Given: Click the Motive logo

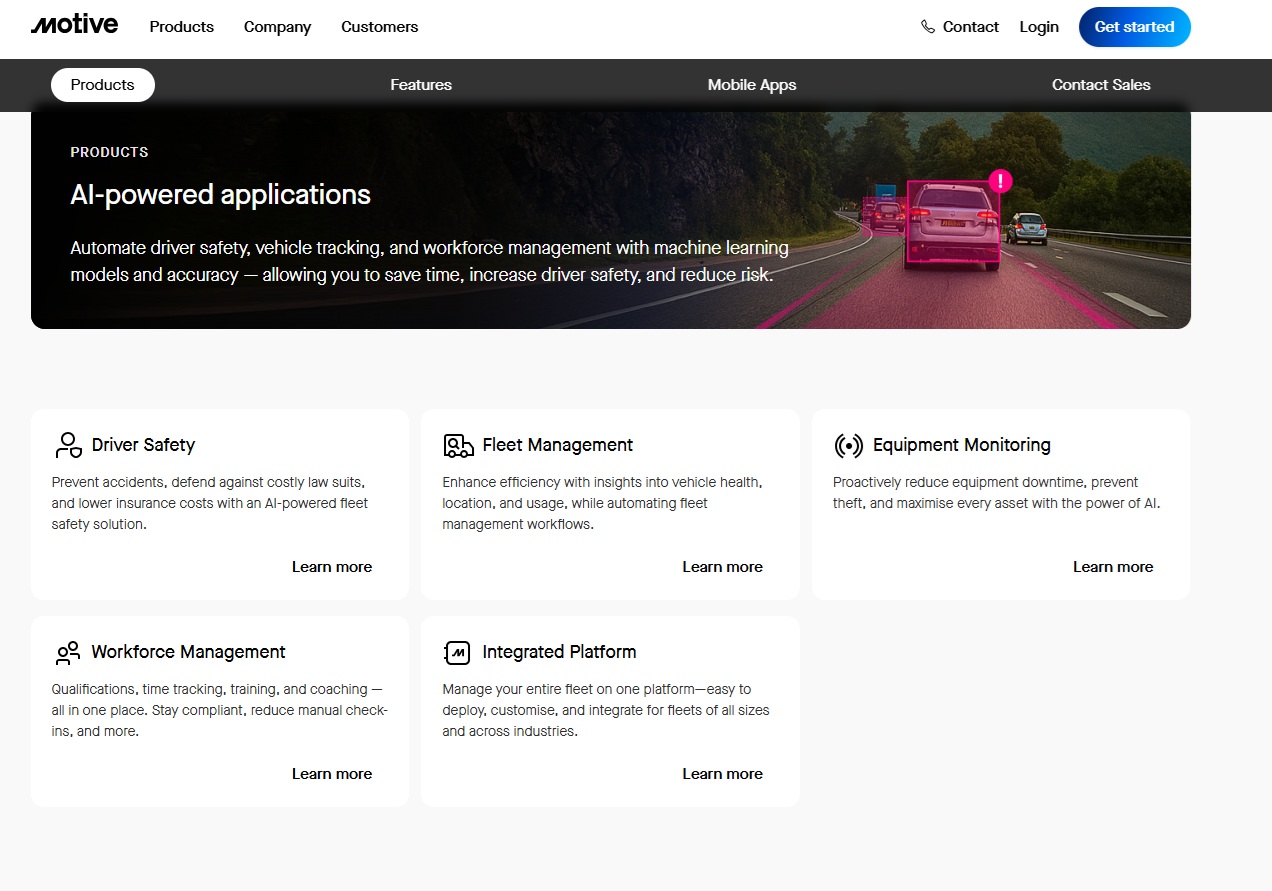Looking at the screenshot, I should pyautogui.click(x=74, y=26).
